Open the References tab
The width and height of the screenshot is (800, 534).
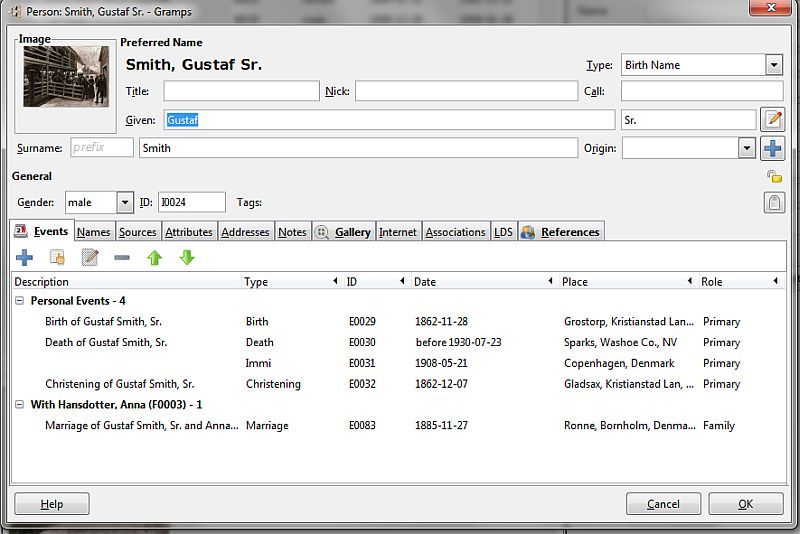tap(561, 232)
